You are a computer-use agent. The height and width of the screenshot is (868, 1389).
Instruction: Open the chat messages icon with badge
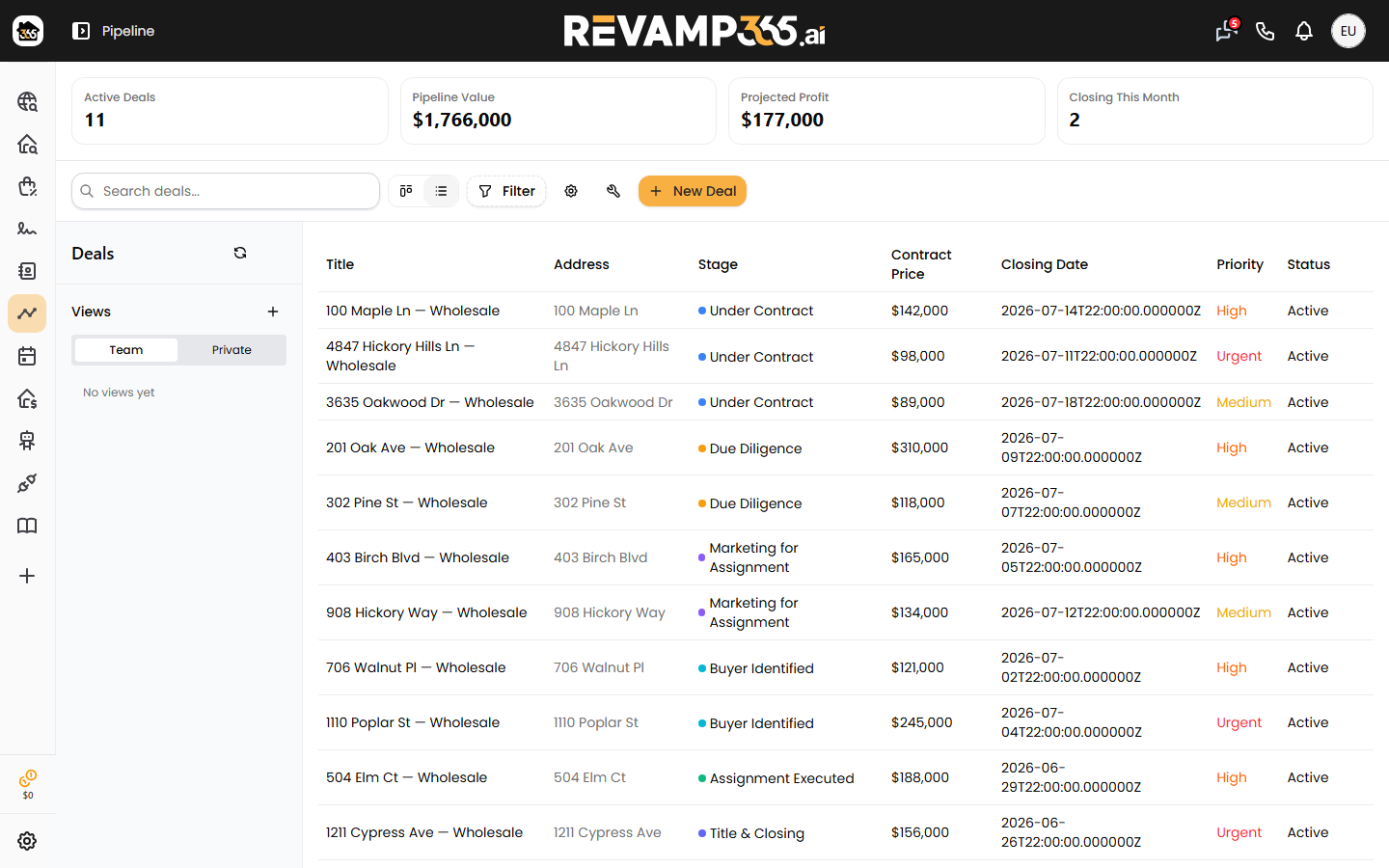tap(1226, 31)
